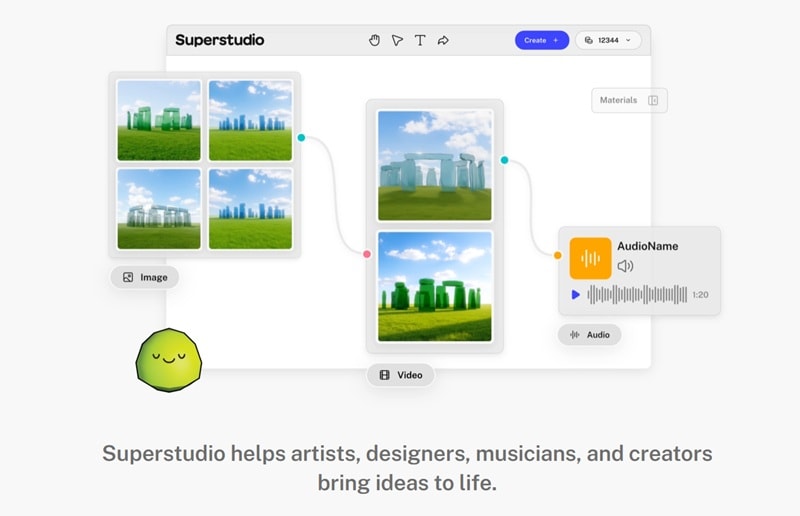Click the Image node label
Screen dimensions: 800x516
(145, 277)
